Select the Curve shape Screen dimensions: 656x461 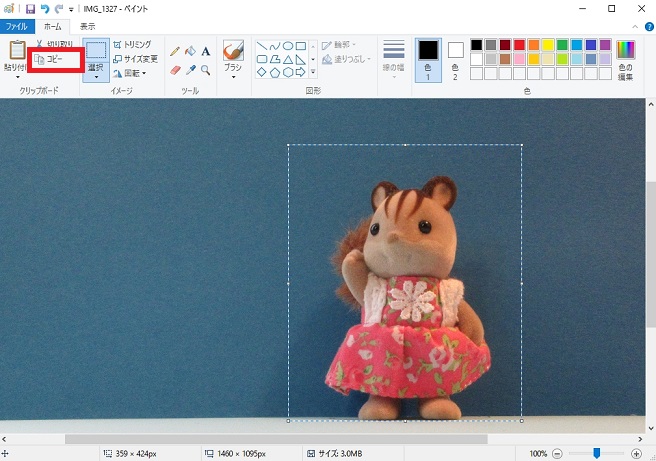tap(275, 46)
